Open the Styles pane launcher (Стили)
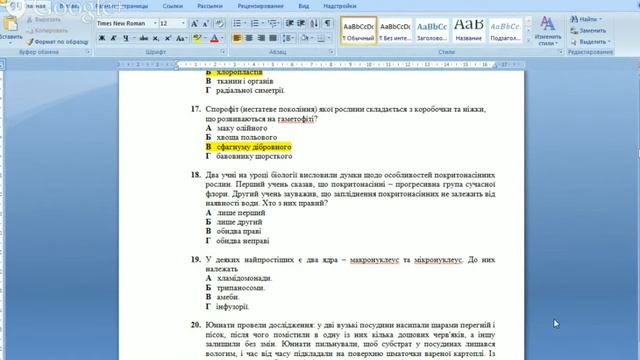This screenshot has height=360, width=640. 560,52
